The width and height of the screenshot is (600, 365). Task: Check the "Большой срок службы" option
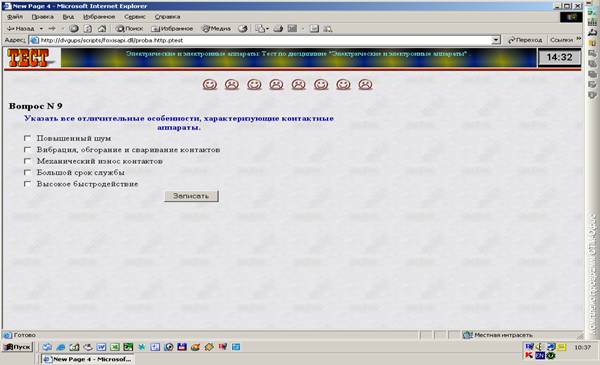pos(27,172)
